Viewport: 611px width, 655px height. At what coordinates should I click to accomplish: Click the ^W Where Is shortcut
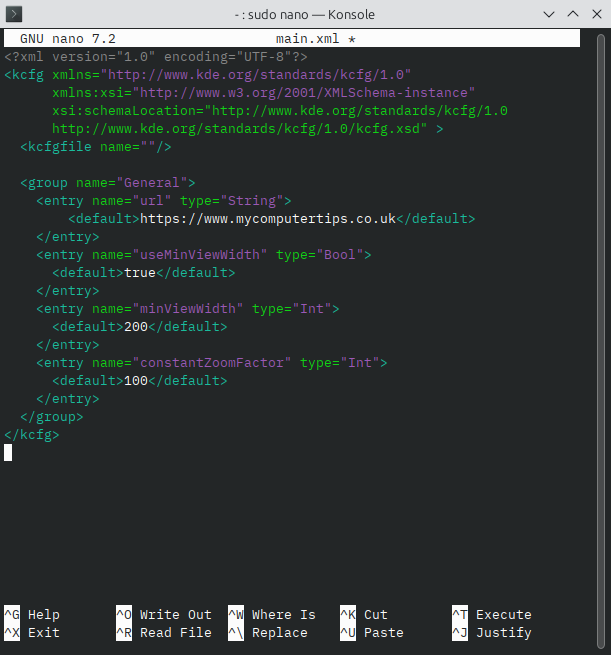(x=272, y=615)
